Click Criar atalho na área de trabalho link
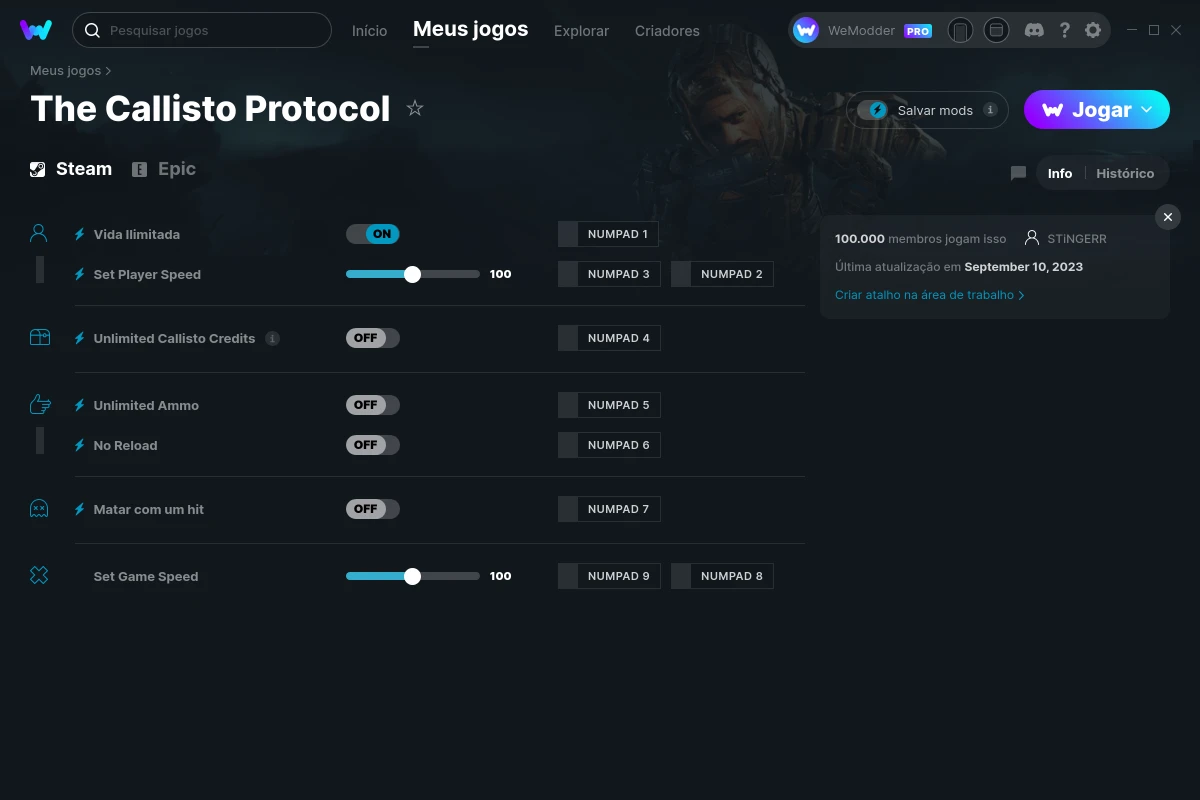The height and width of the screenshot is (800, 1200). pyautogui.click(x=929, y=295)
